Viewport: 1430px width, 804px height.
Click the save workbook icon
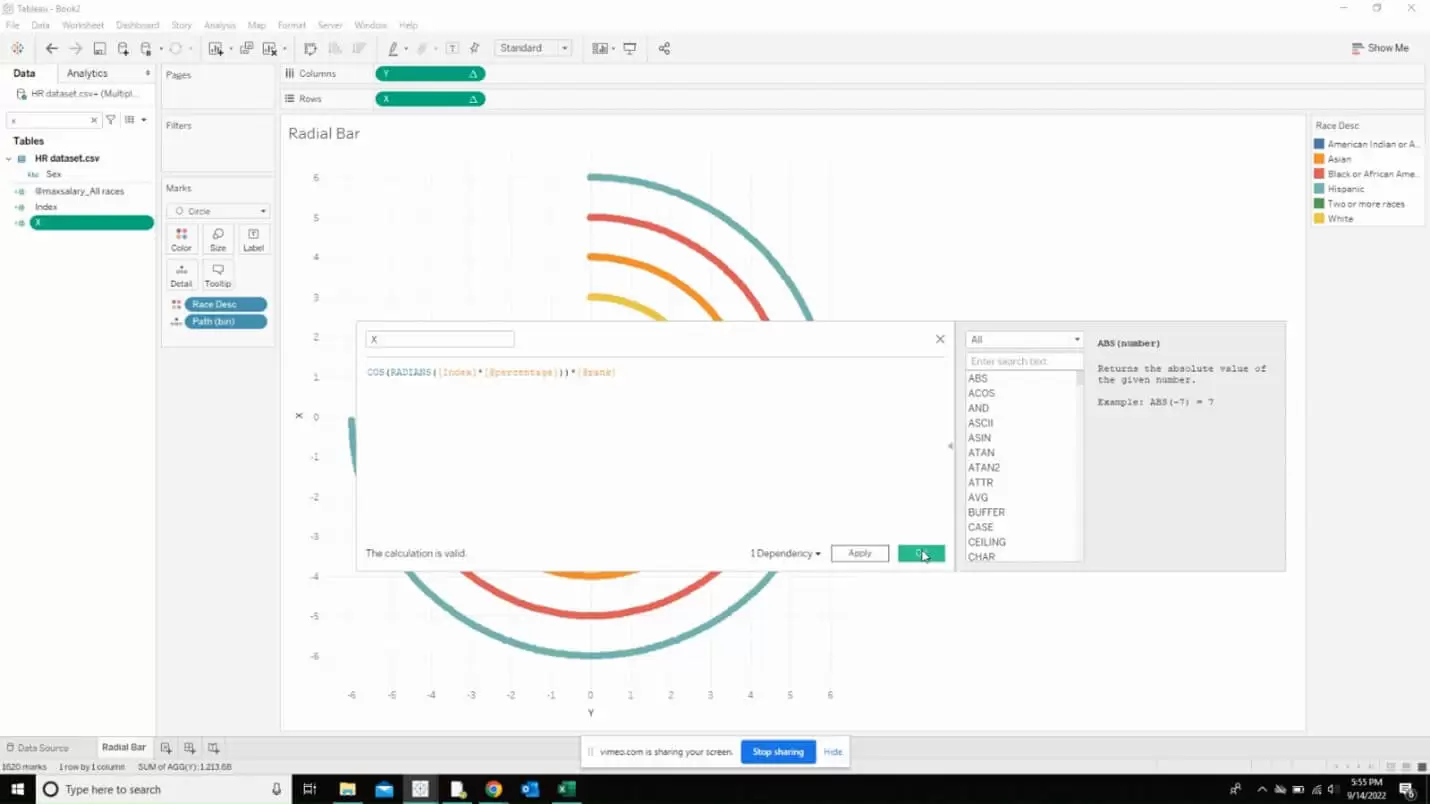99,48
